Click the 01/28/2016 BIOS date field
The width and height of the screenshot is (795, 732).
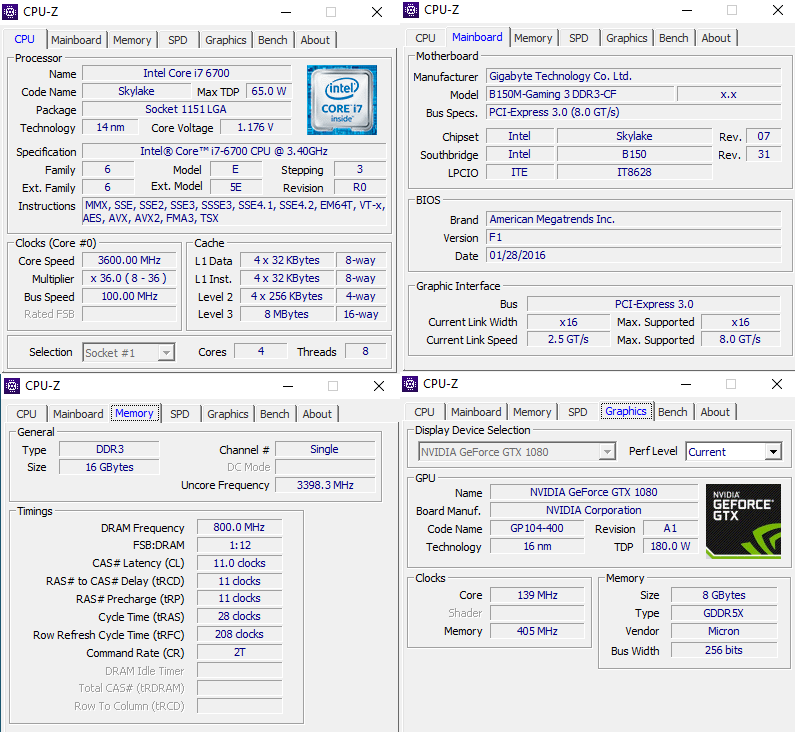click(x=634, y=255)
